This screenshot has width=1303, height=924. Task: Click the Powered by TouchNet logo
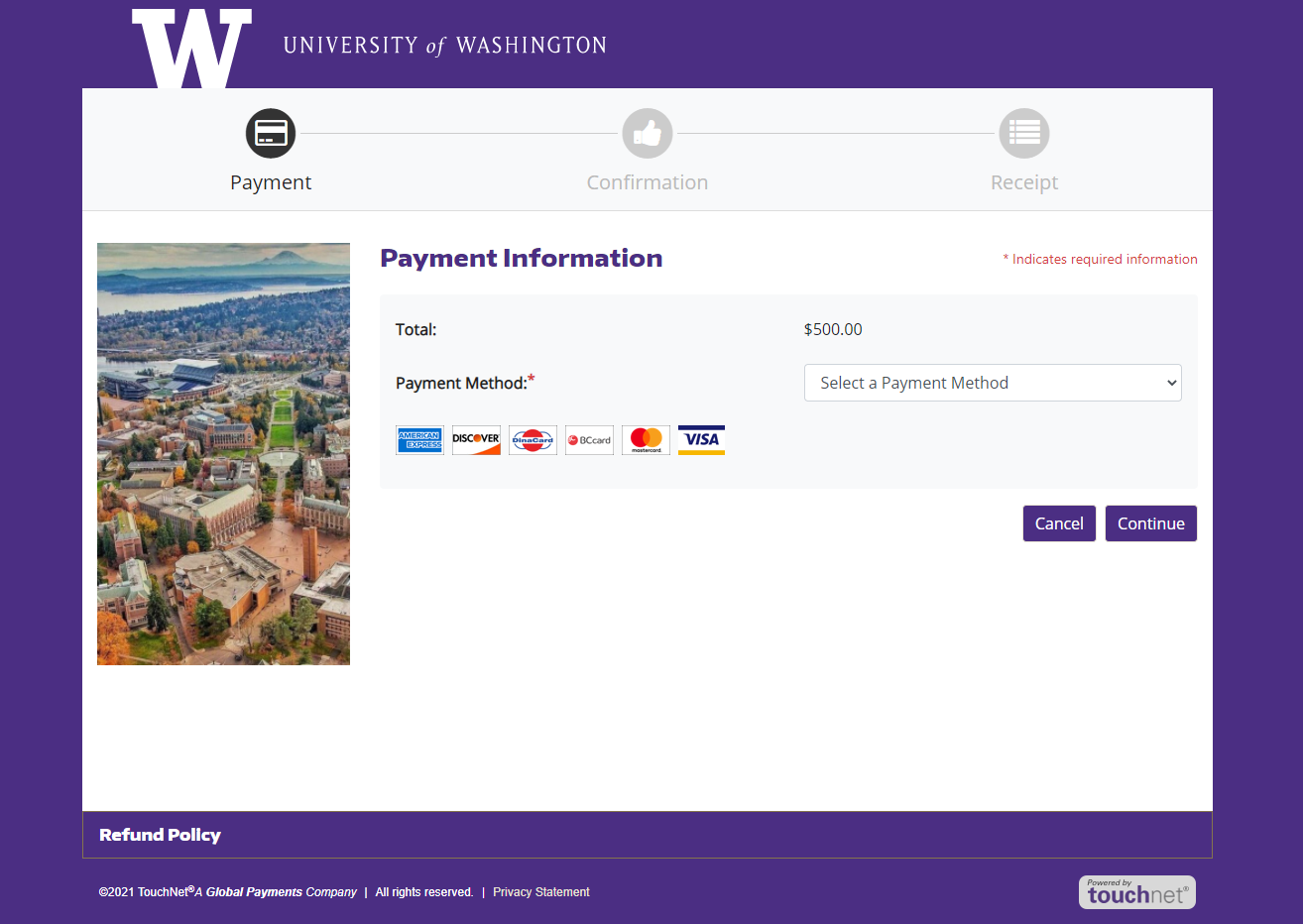pos(1136,891)
